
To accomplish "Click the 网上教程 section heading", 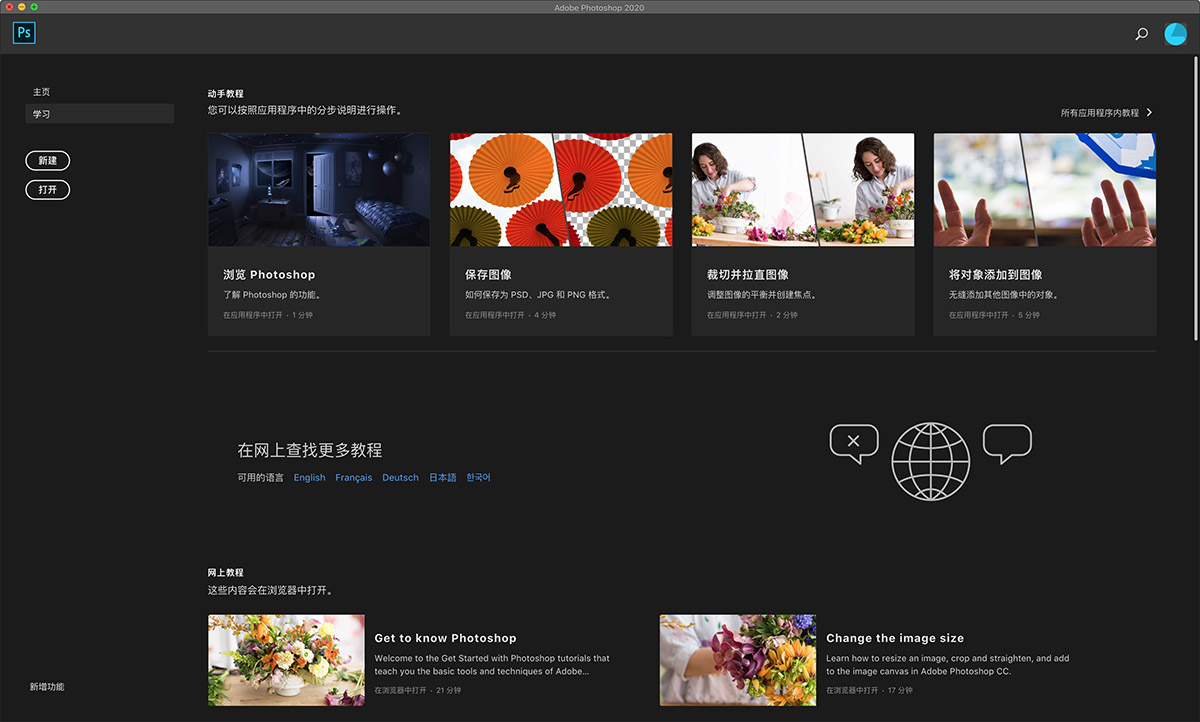I will [x=226, y=573].
